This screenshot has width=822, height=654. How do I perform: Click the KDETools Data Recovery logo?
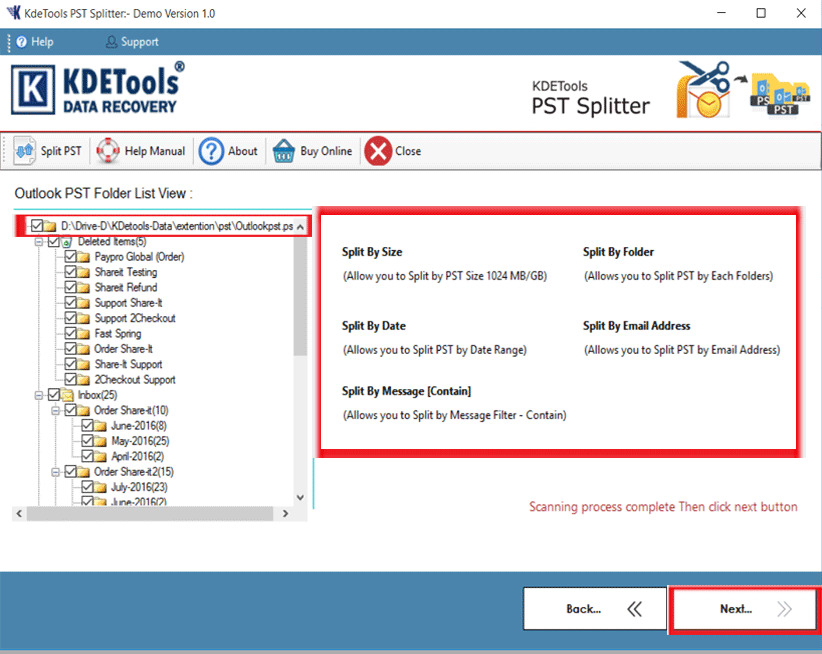pyautogui.click(x=98, y=89)
